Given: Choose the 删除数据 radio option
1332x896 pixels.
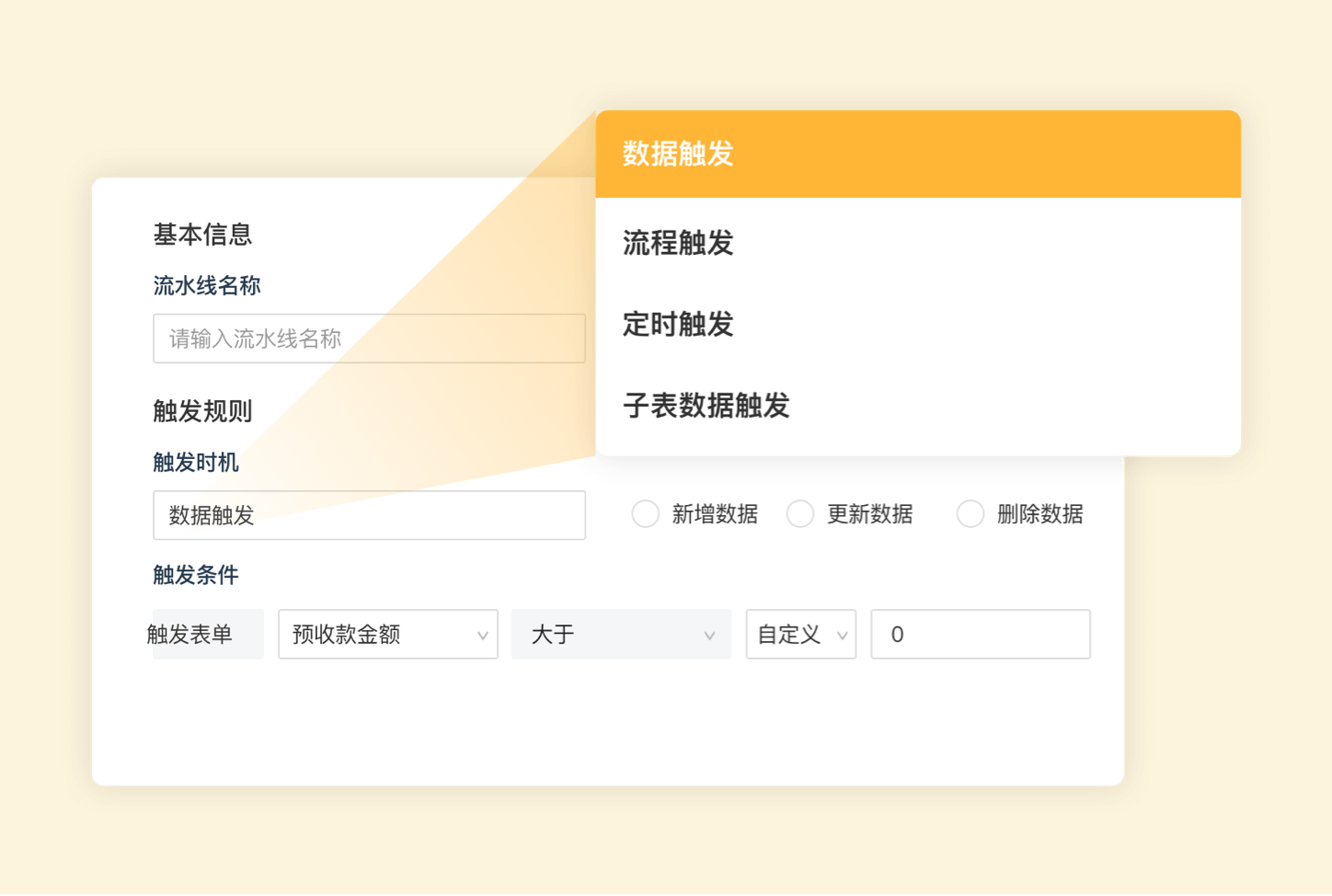Looking at the screenshot, I should [970, 513].
